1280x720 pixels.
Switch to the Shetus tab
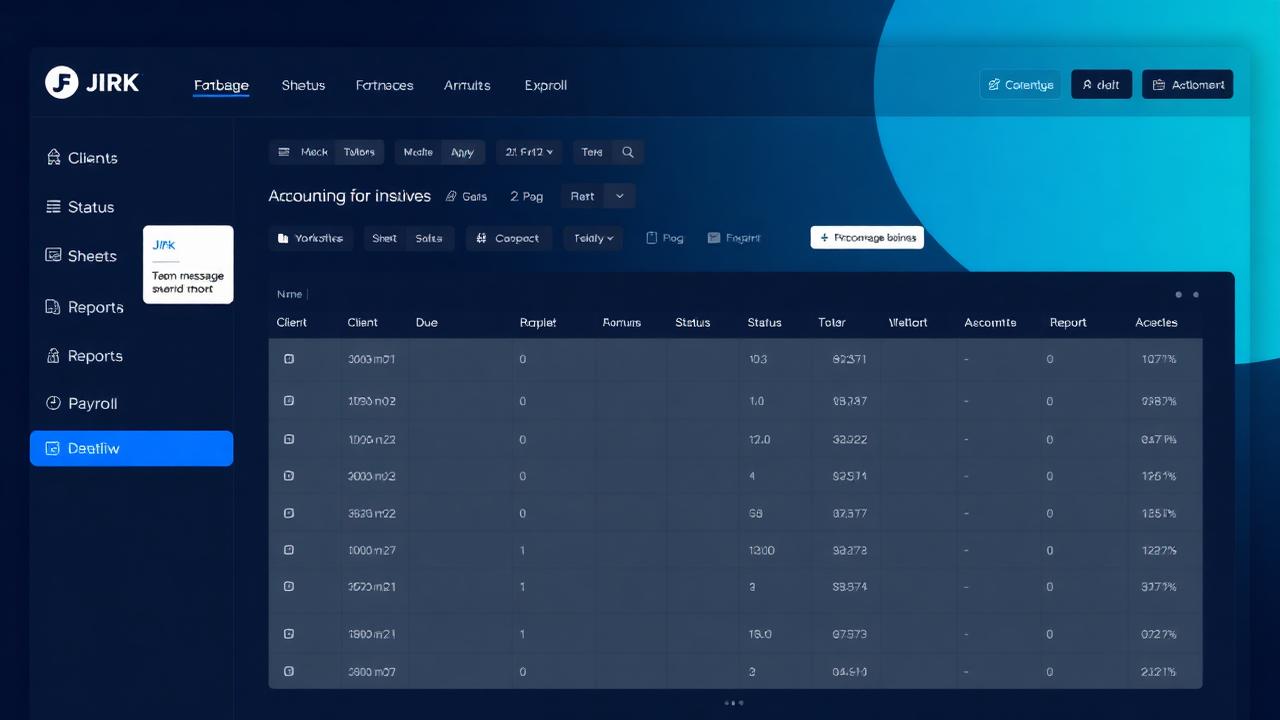pos(303,85)
